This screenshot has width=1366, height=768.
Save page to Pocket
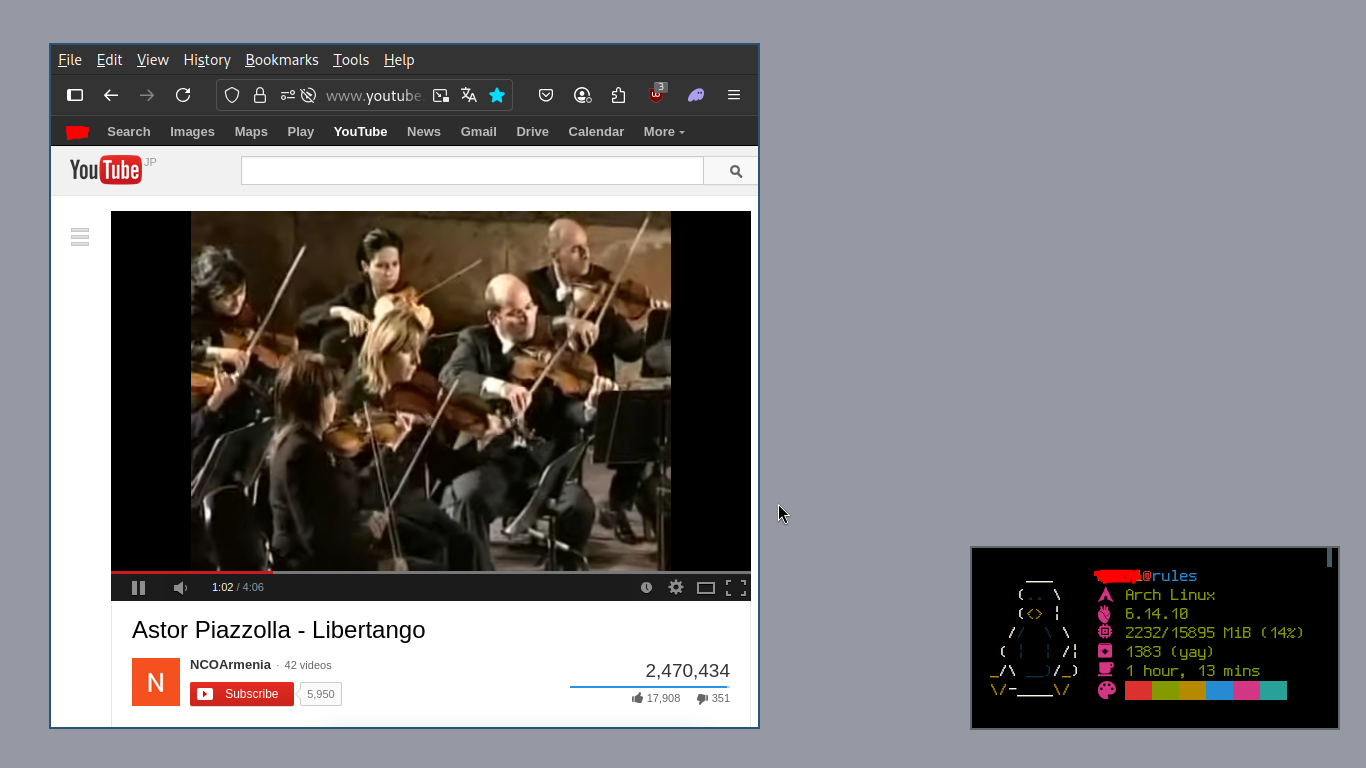coord(546,95)
